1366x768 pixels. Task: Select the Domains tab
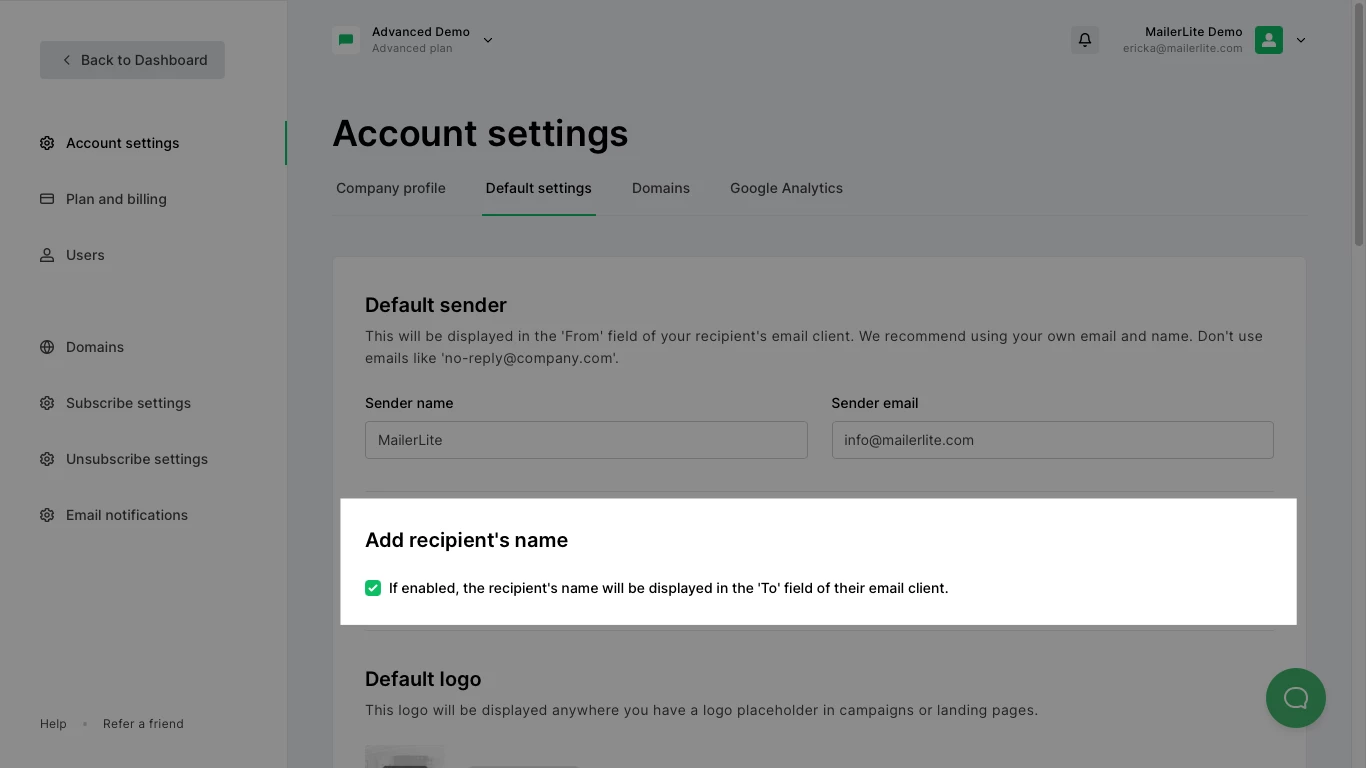tap(661, 188)
